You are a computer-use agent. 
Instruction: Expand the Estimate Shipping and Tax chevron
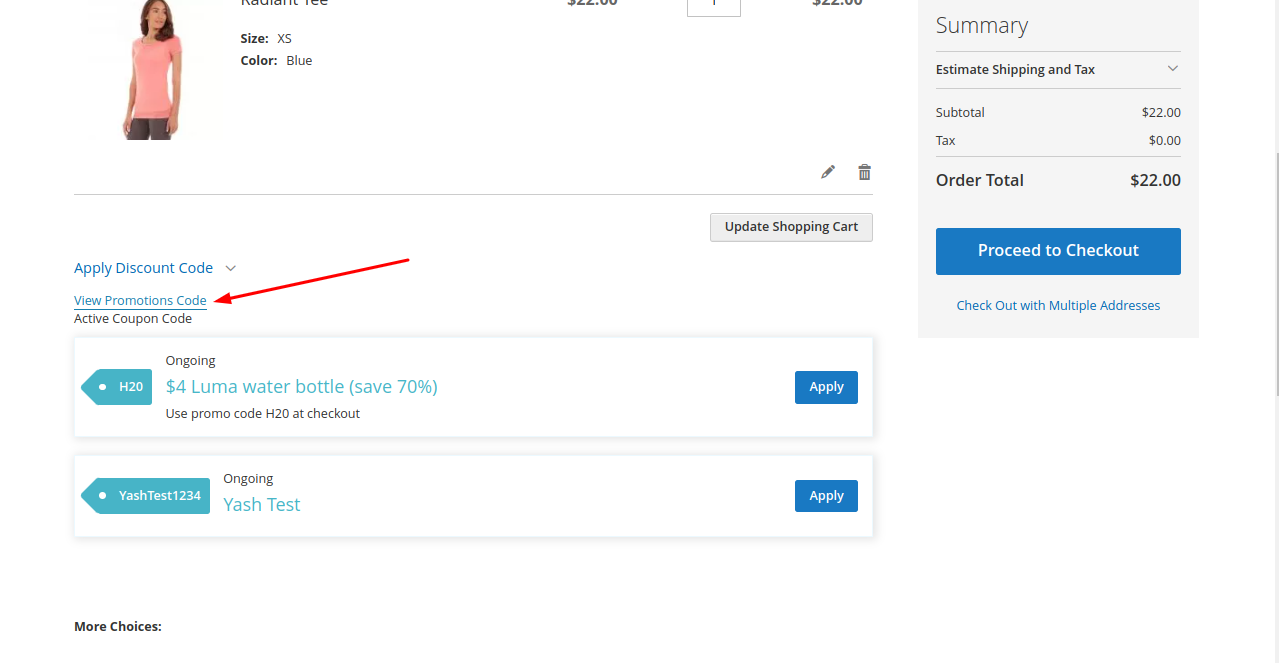pyautogui.click(x=1172, y=69)
